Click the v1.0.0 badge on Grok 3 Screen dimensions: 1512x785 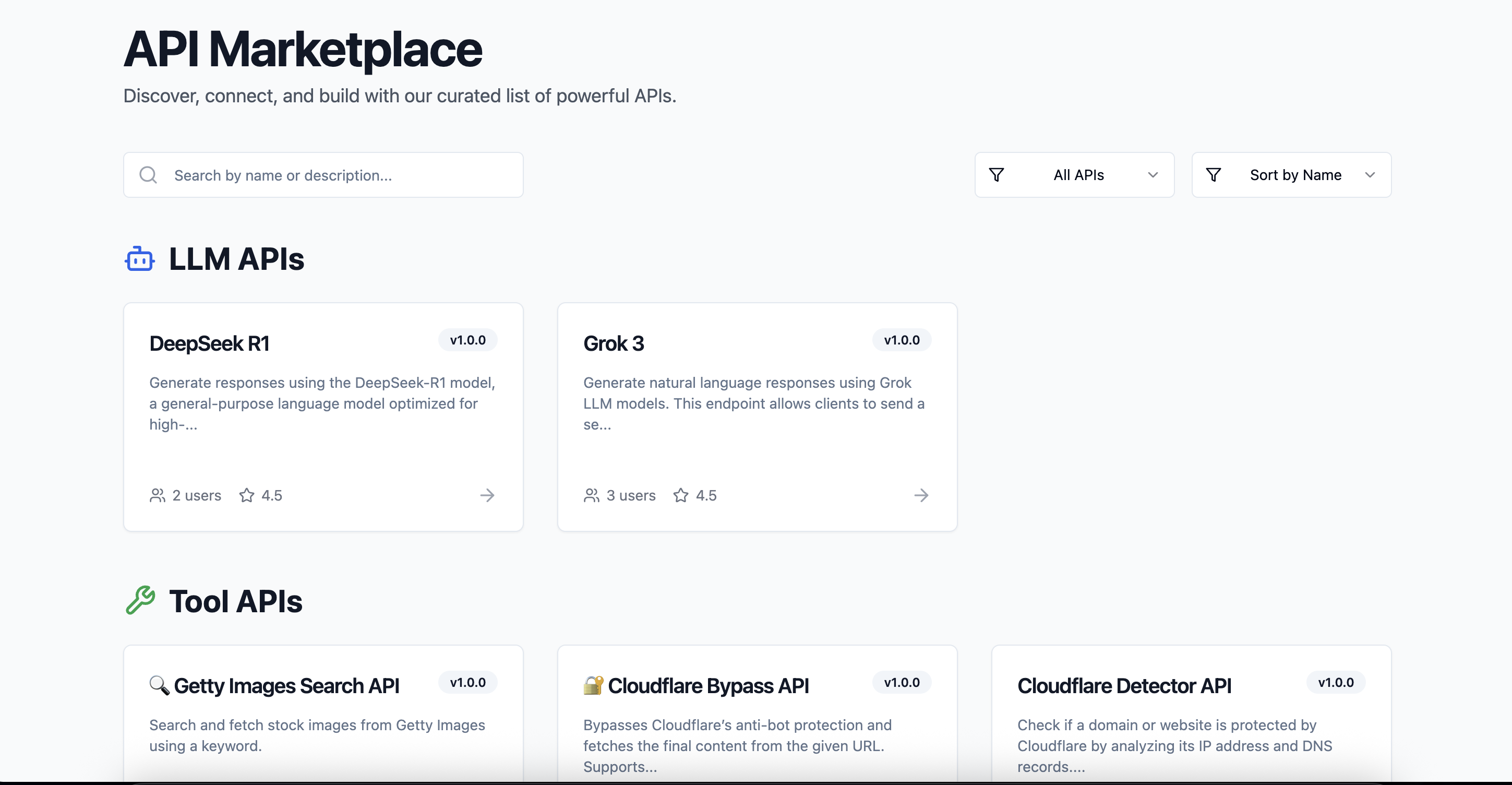[x=902, y=340]
